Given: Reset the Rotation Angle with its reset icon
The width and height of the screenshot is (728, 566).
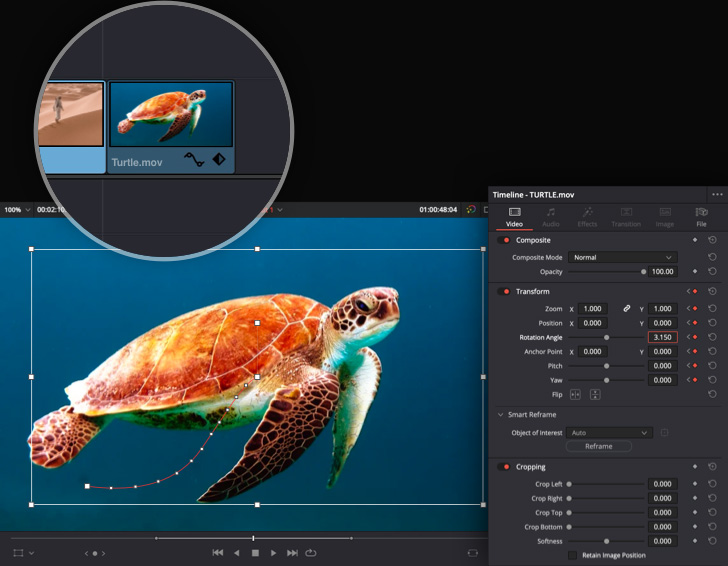Looking at the screenshot, I should (x=712, y=338).
